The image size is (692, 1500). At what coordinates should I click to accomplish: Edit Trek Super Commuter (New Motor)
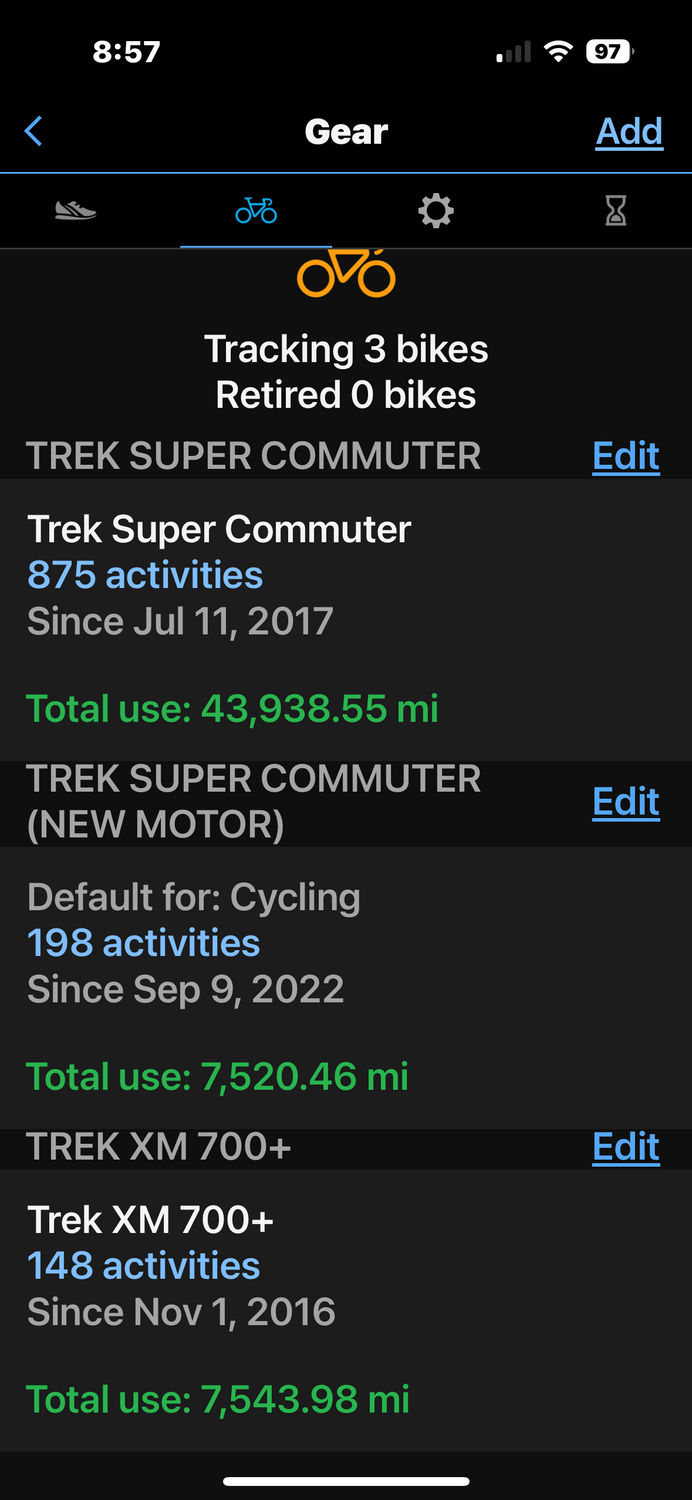click(x=626, y=802)
